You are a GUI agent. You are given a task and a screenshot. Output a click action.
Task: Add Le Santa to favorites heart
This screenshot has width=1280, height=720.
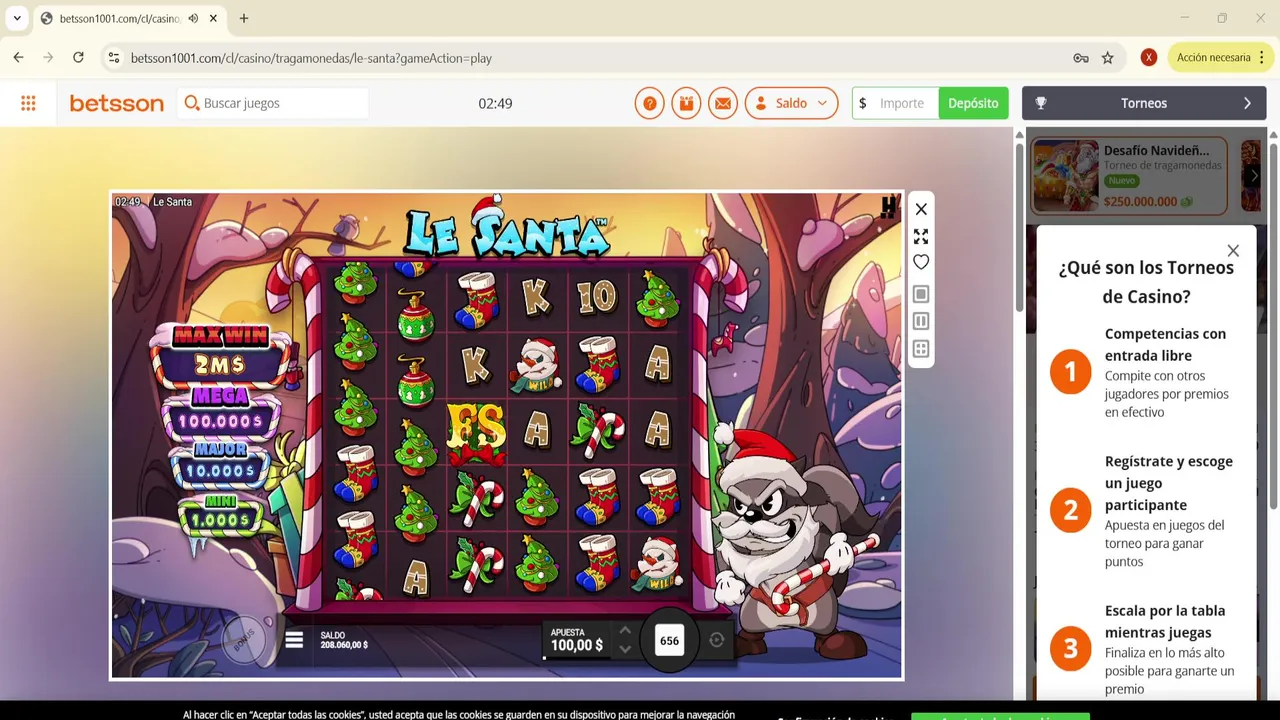pos(921,262)
